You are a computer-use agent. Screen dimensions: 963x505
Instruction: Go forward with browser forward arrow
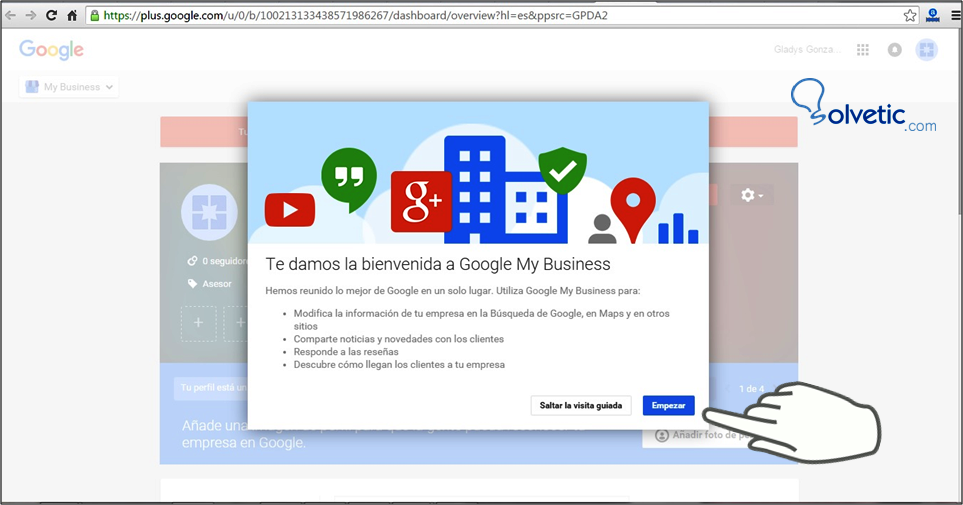pyautogui.click(x=31, y=15)
